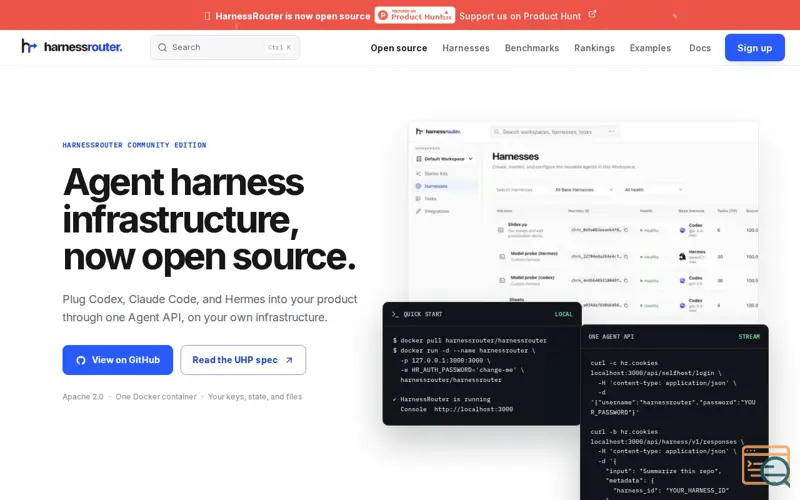
Task: Click the HarnessRouter is now open source banner text
Action: 293,16
